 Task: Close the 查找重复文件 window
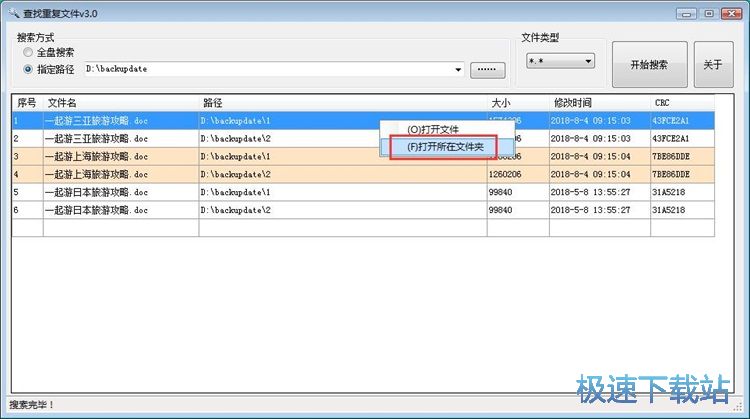coord(732,13)
